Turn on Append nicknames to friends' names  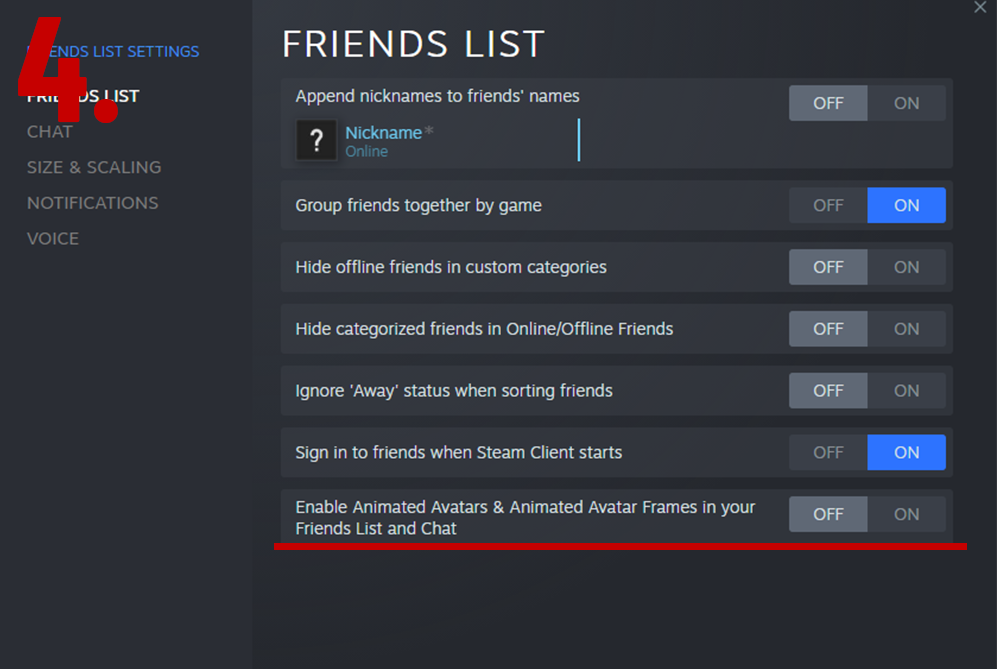(x=906, y=103)
